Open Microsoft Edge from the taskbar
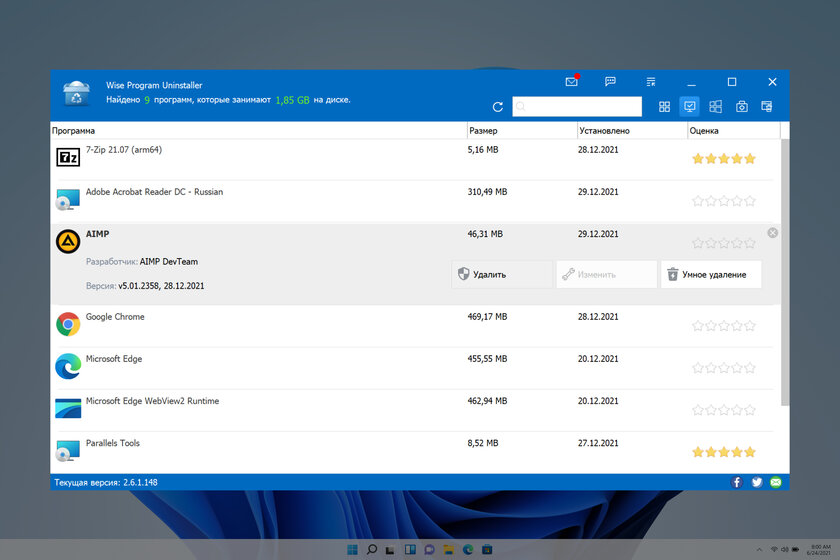Viewport: 840px width, 560px height. (x=468, y=549)
